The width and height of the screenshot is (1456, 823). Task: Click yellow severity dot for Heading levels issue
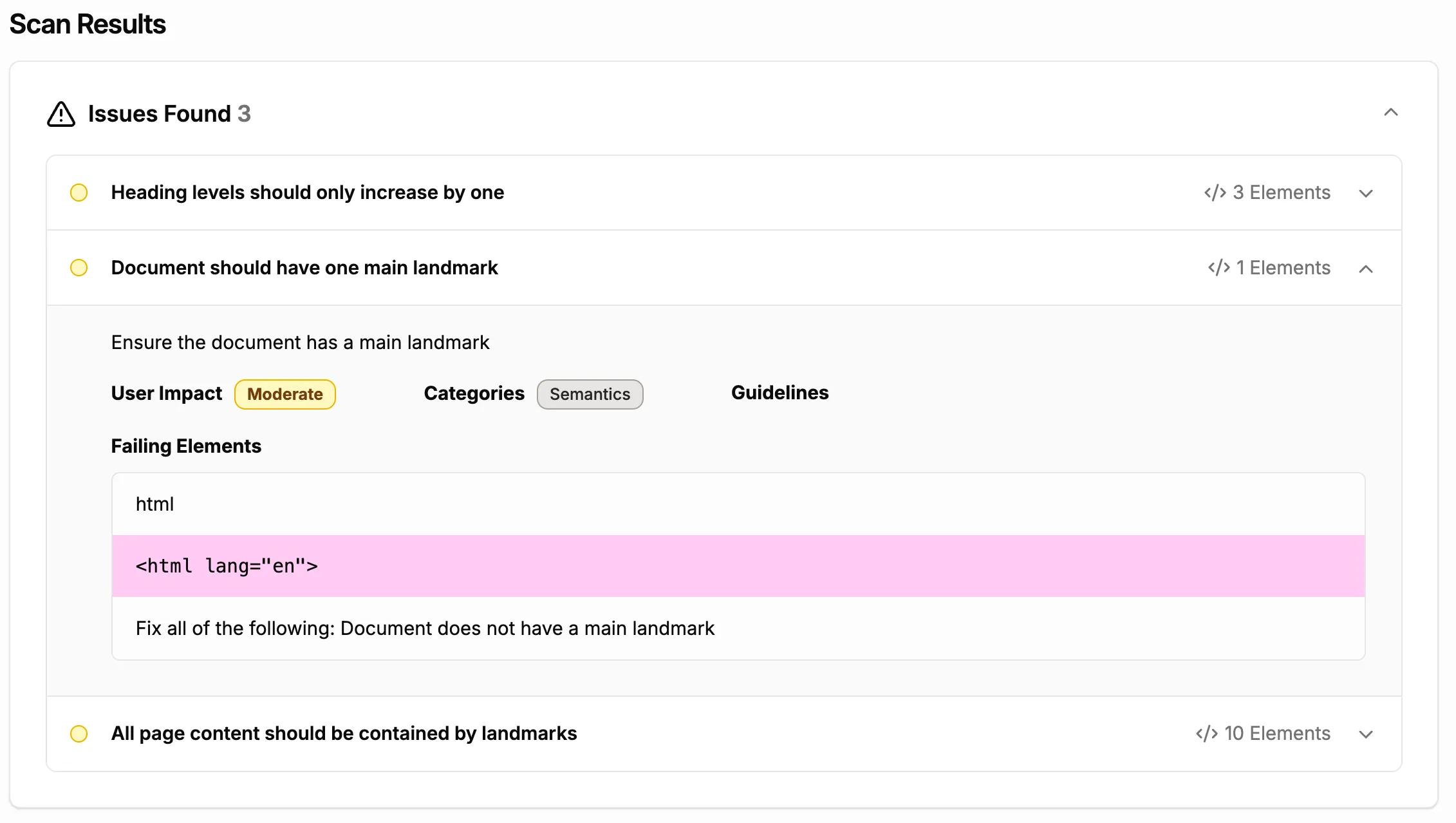point(79,193)
